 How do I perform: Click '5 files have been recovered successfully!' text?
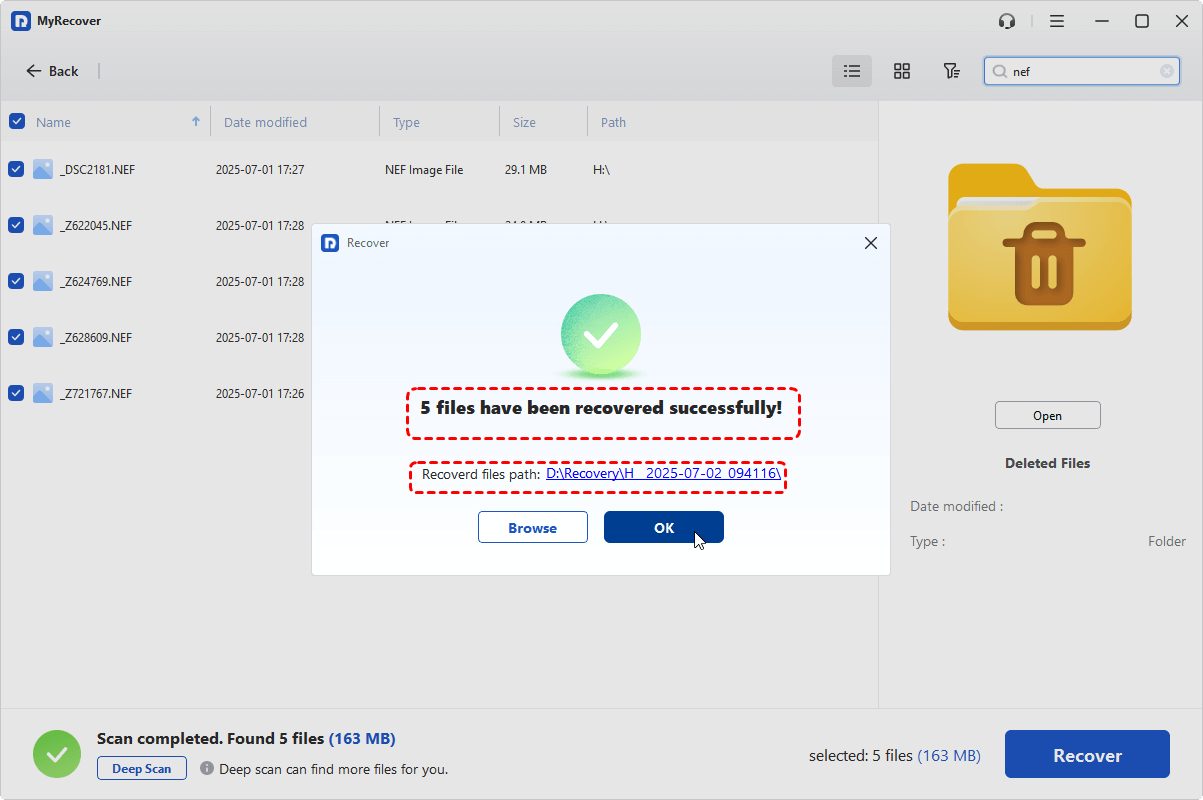pos(601,408)
